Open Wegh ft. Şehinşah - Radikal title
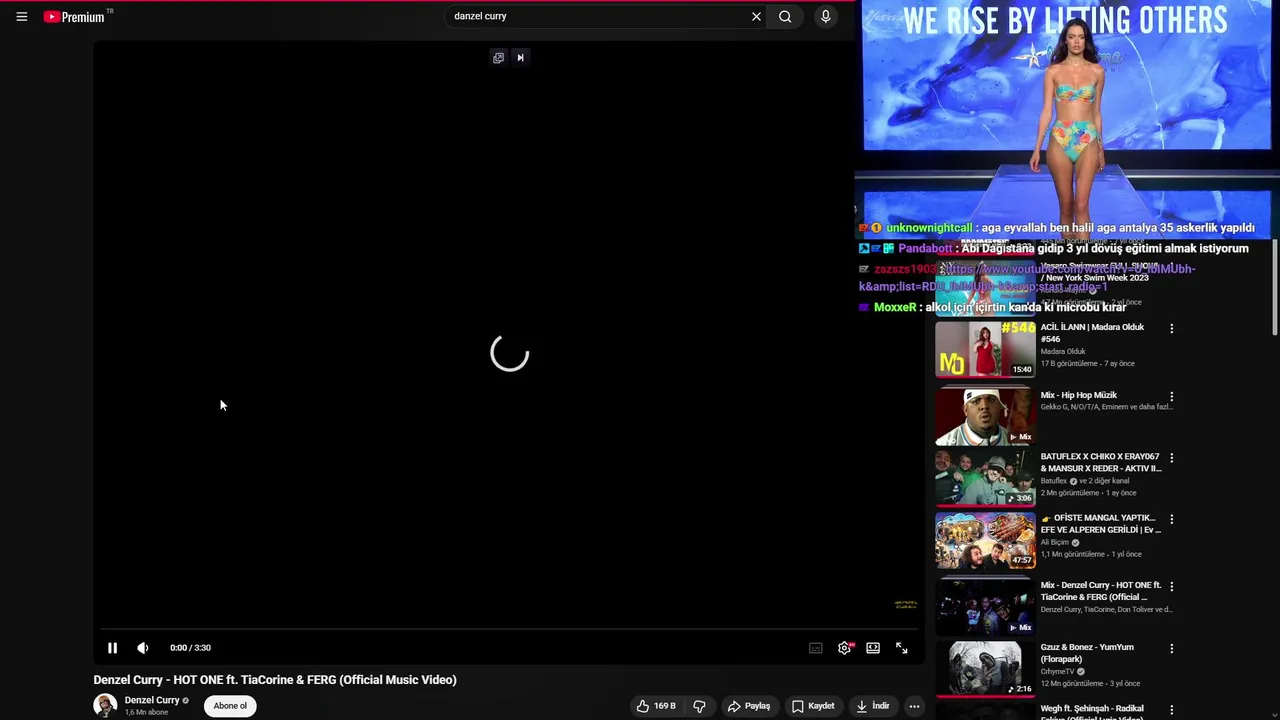 [1092, 712]
